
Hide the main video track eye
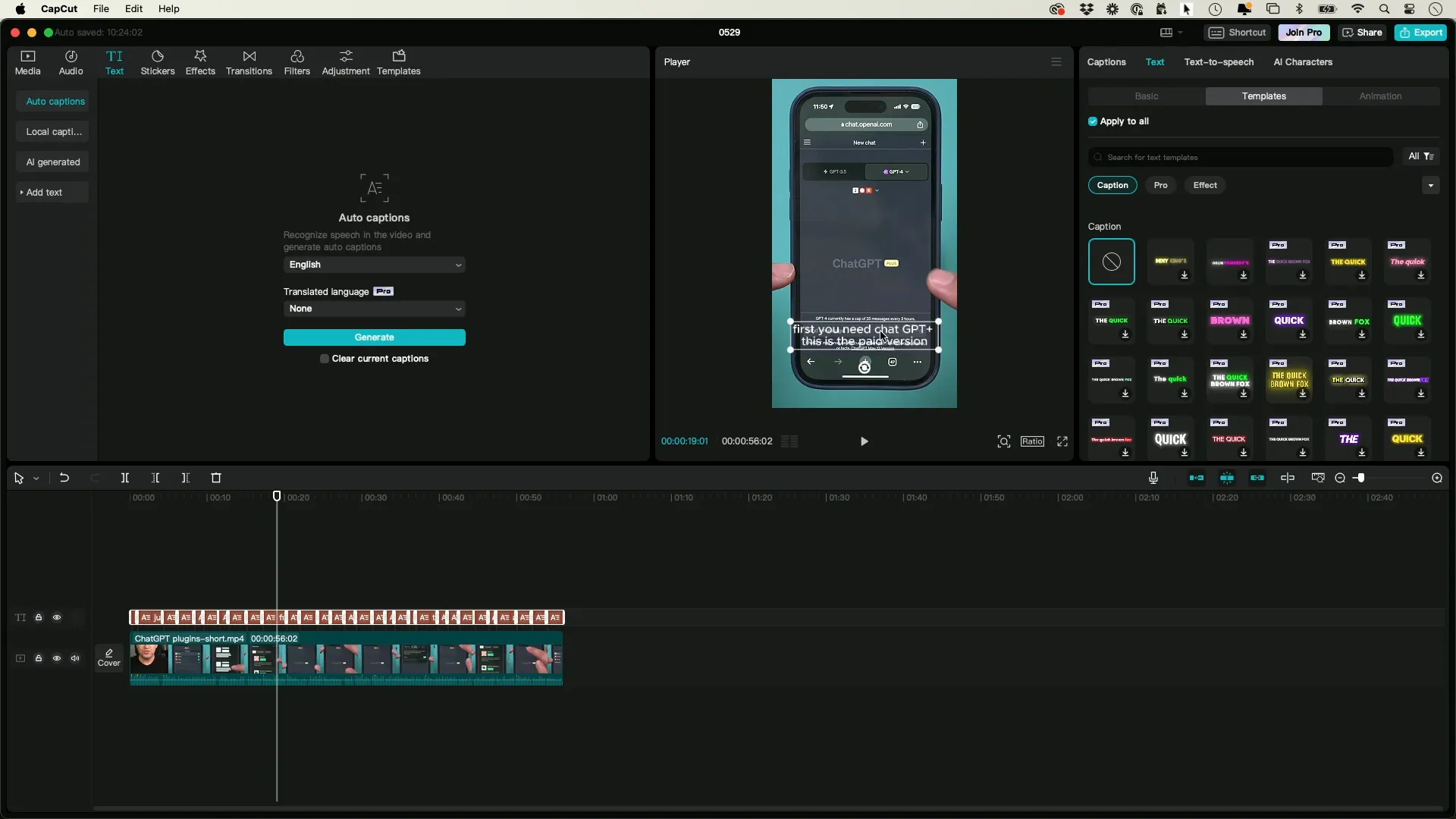(x=57, y=658)
